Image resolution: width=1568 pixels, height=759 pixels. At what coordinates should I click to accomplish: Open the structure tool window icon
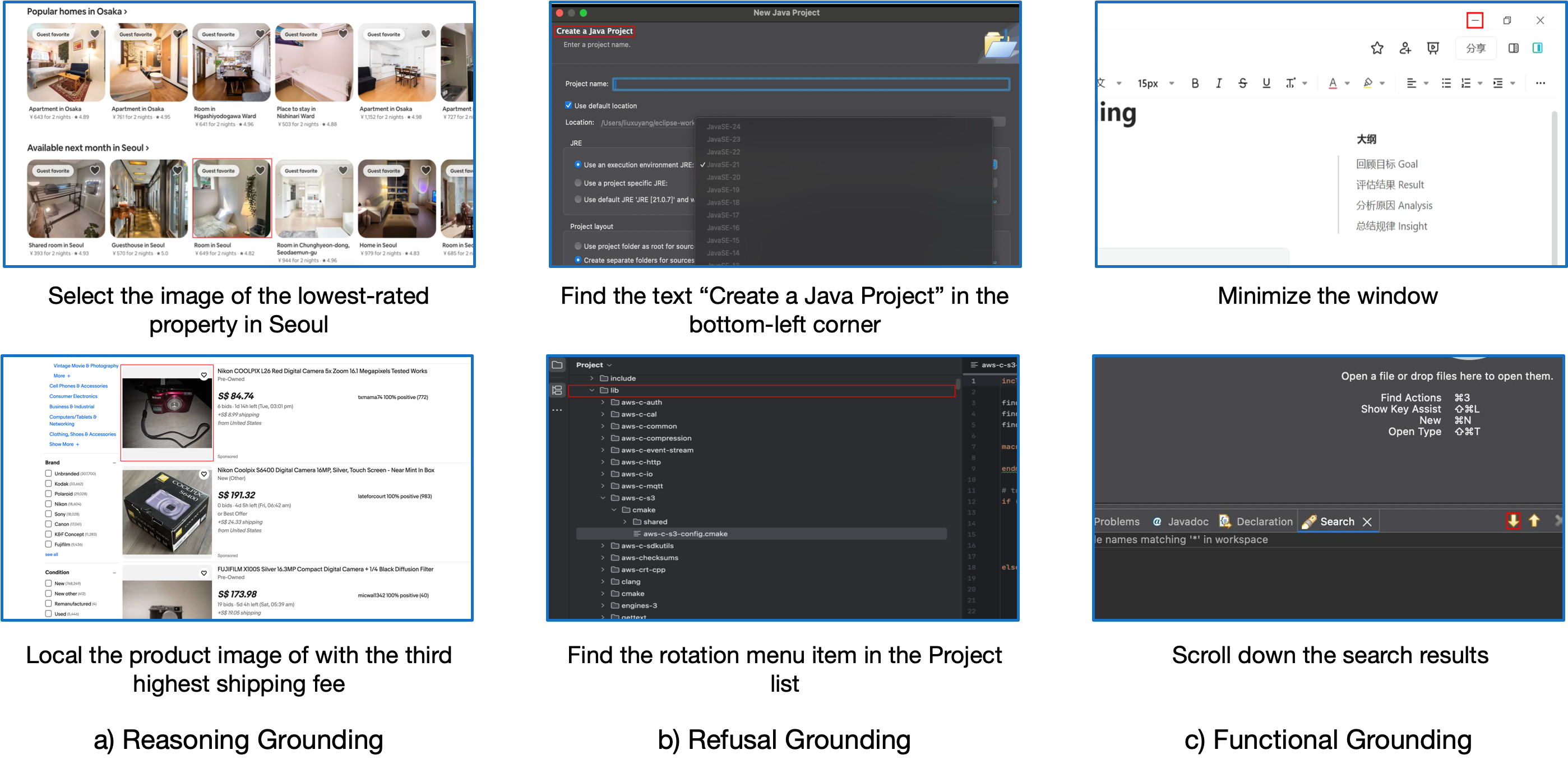pyautogui.click(x=557, y=390)
